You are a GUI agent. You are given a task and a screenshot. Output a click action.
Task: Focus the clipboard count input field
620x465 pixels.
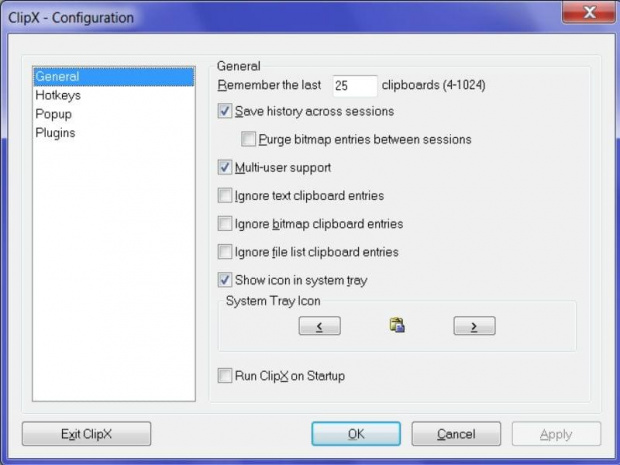click(355, 85)
